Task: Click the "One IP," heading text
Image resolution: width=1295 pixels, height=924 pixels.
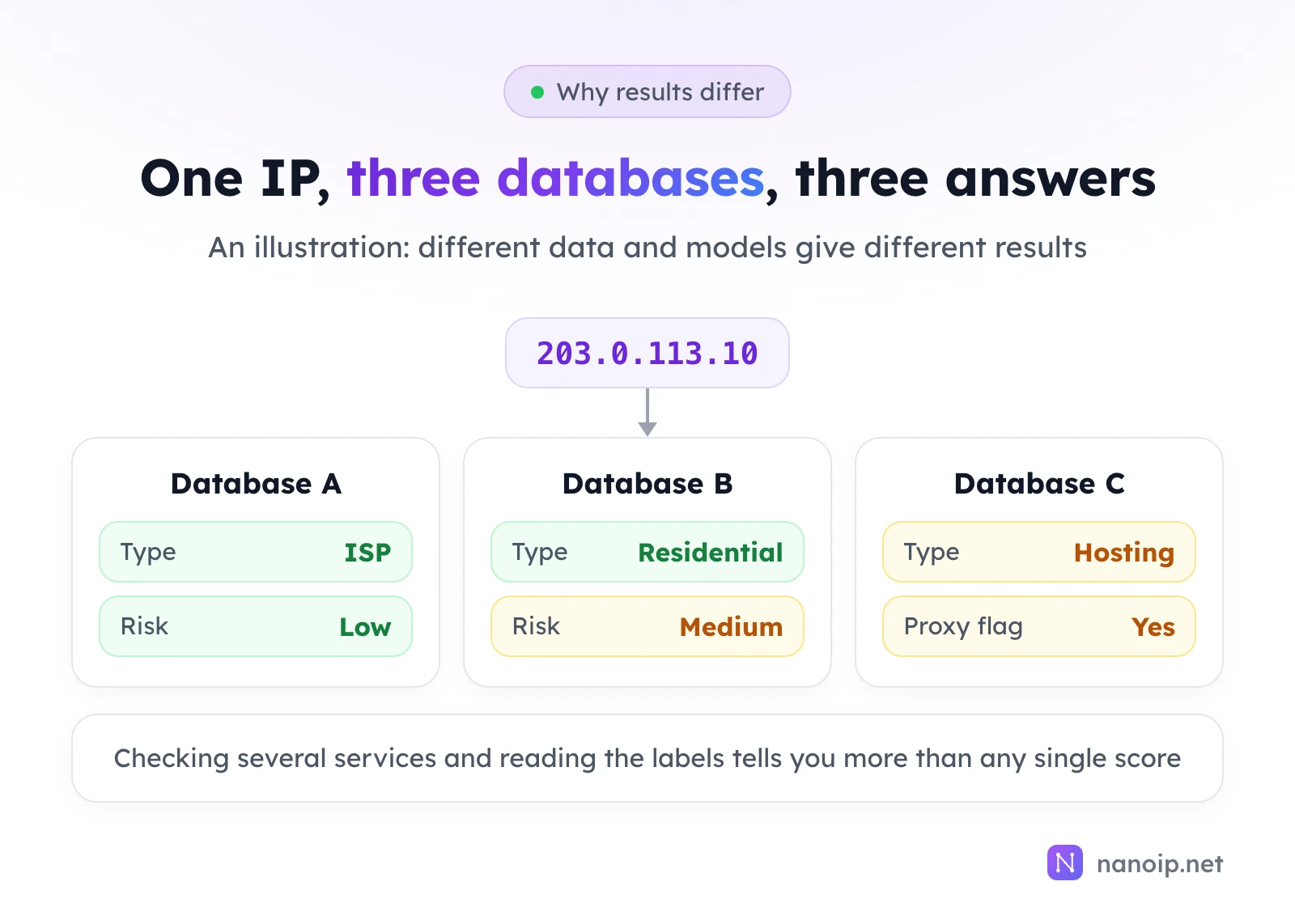Action: click(235, 180)
